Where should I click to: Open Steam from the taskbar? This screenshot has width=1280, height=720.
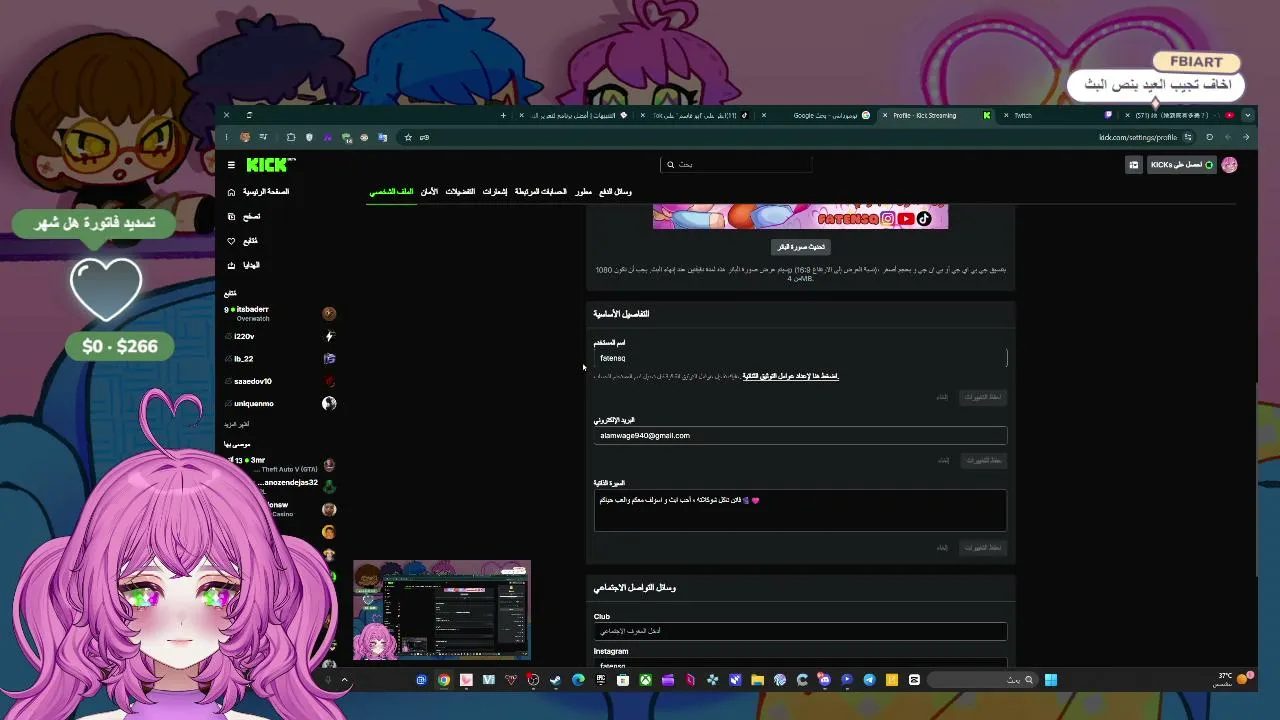click(x=555, y=680)
